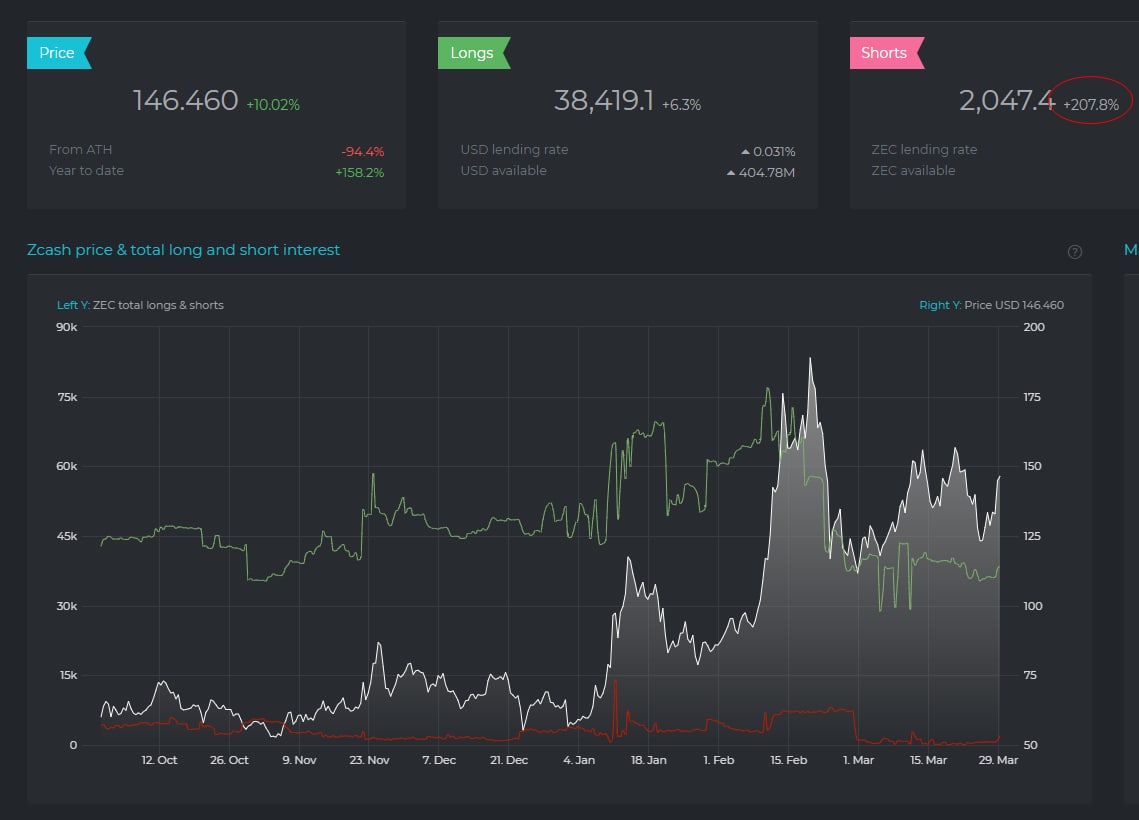Click the +158.2% year to date value
The width and height of the screenshot is (1139, 820).
pyautogui.click(x=360, y=173)
